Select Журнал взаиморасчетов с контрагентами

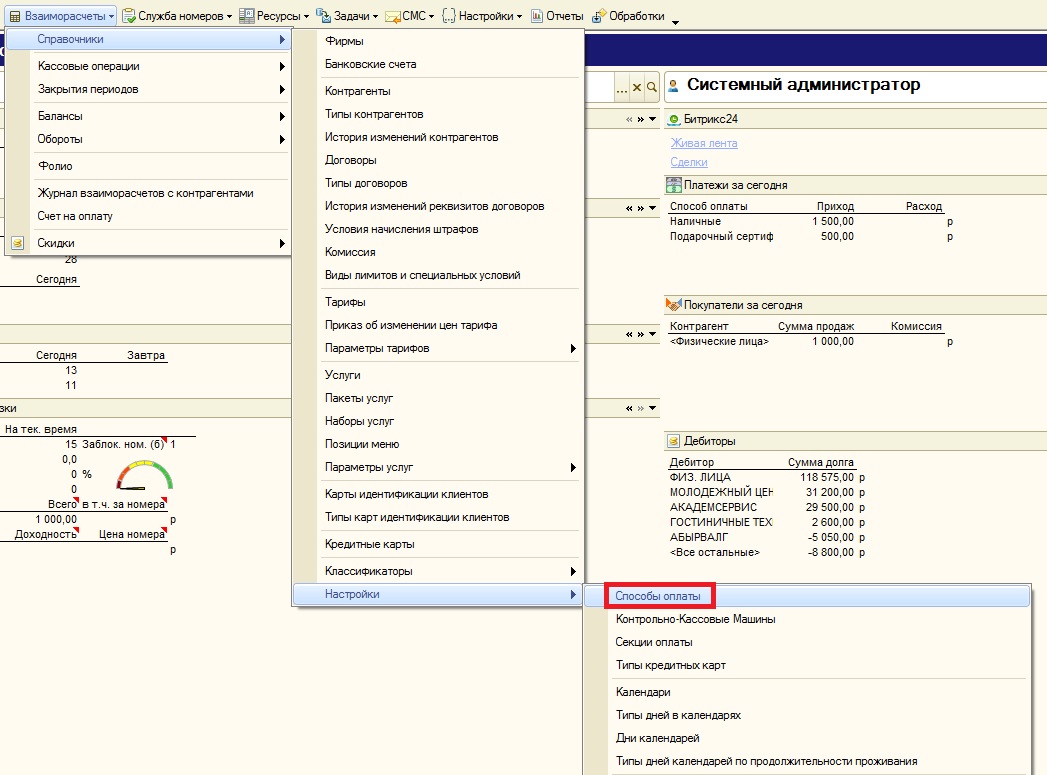[x=148, y=193]
